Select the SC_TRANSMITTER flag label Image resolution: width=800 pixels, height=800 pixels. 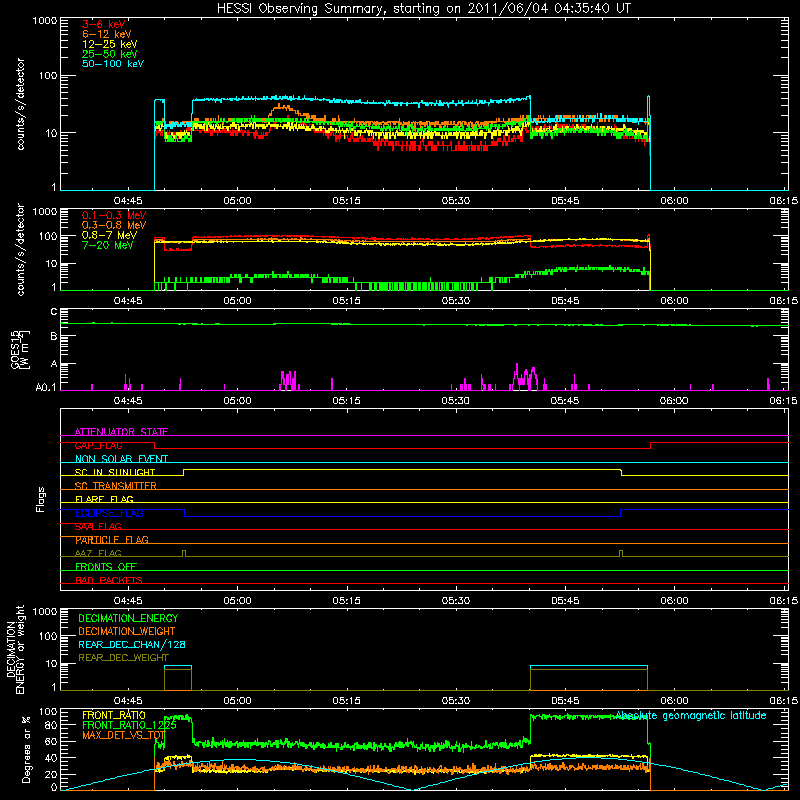(x=115, y=486)
